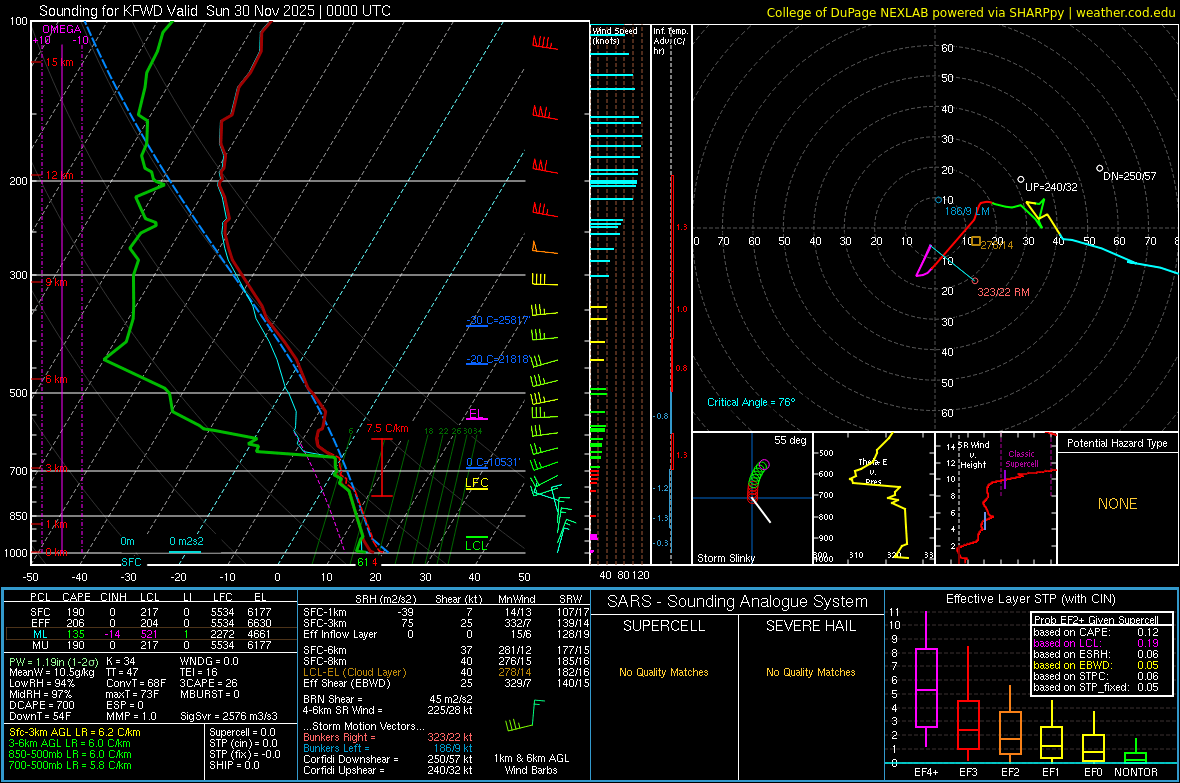1180x783 pixels.
Task: Click the 700-500mb LR = 5.8 C/km line
Action: click(x=70, y=765)
